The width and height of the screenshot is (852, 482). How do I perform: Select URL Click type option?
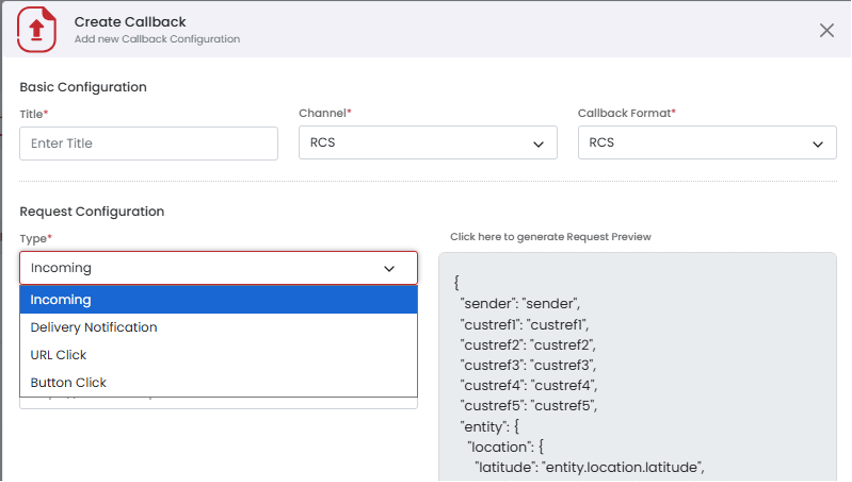click(218, 355)
